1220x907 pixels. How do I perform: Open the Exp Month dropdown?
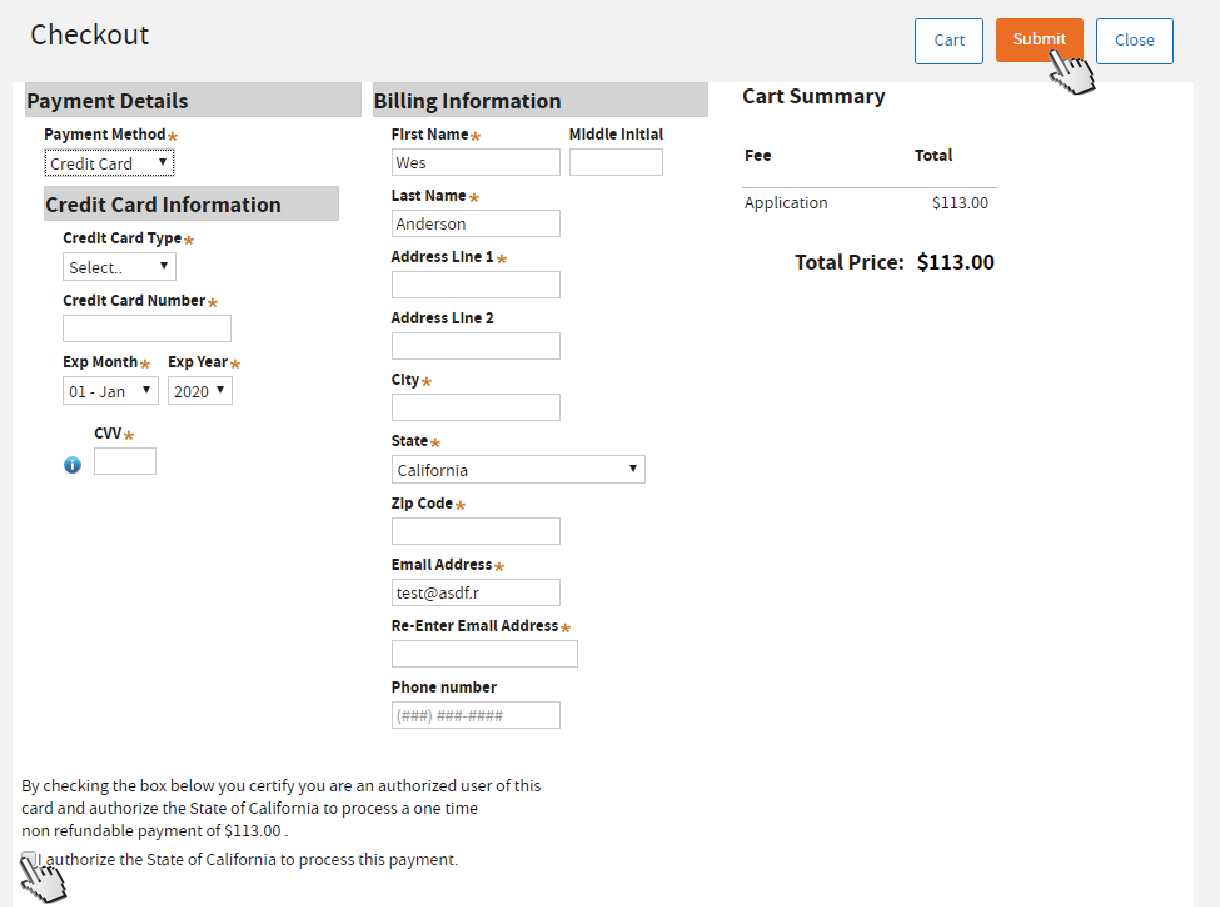point(110,391)
